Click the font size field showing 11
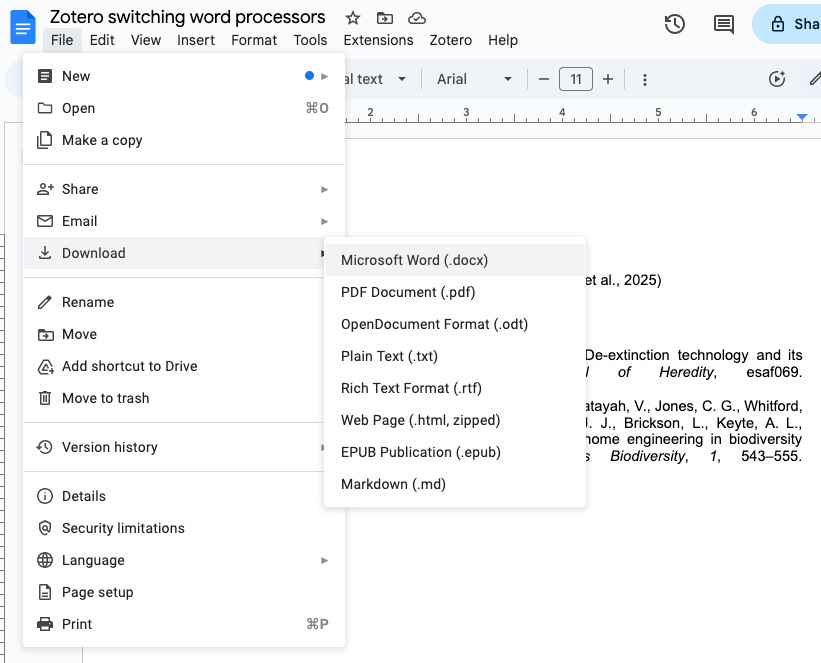The image size is (821, 663). [576, 80]
